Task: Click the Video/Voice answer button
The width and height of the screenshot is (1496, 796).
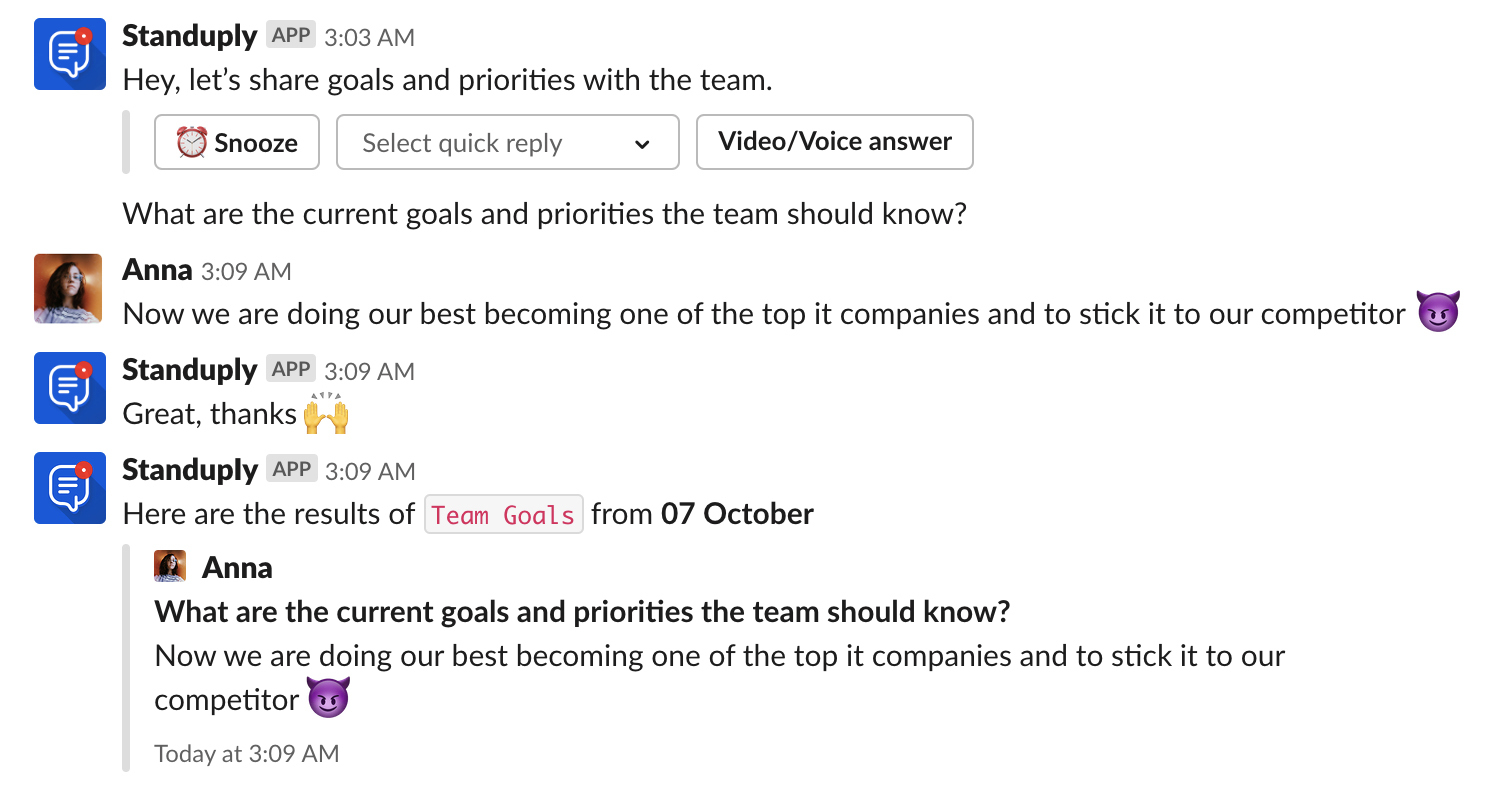Action: coord(834,142)
